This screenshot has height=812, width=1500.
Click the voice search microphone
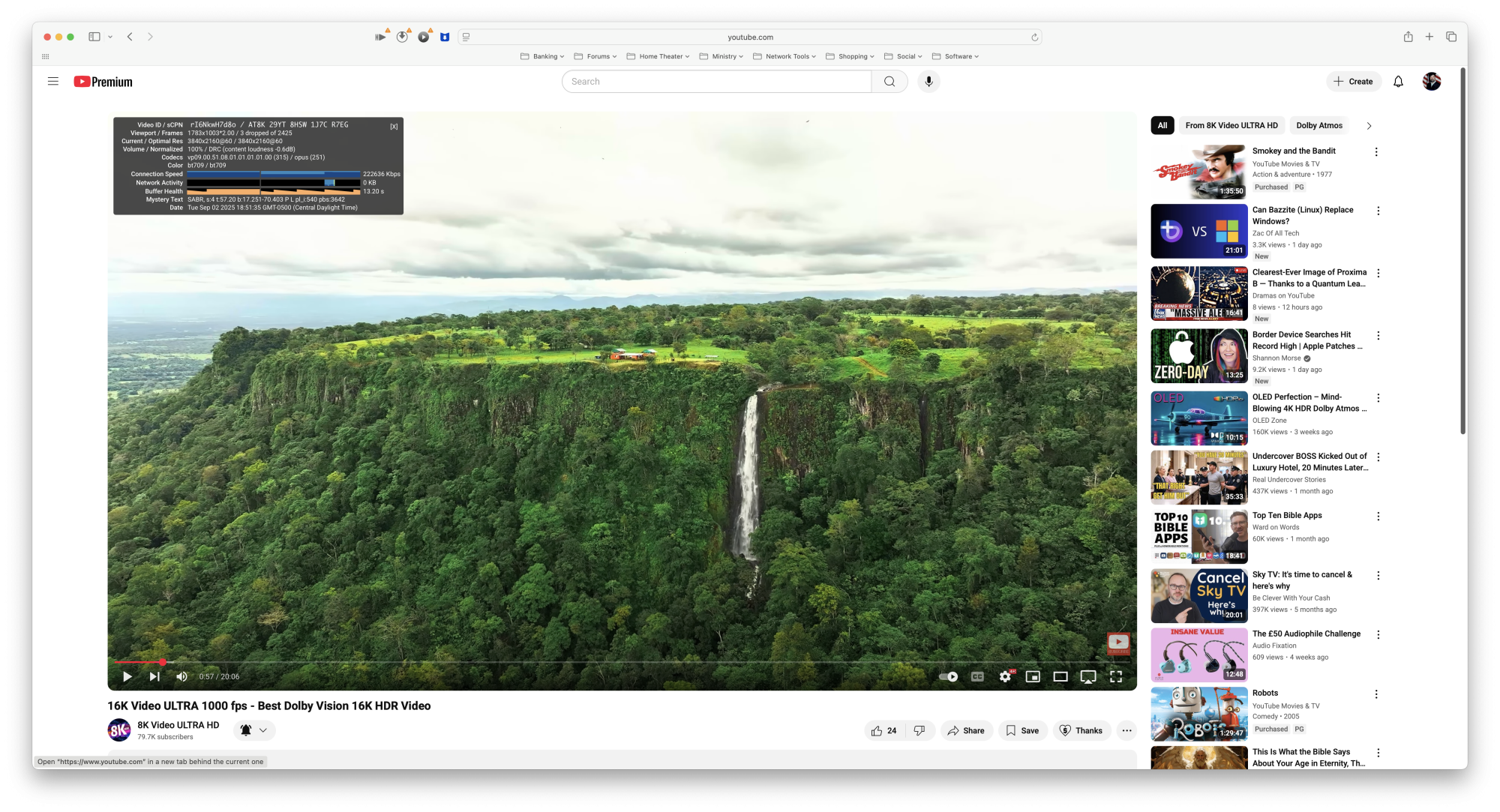tap(928, 82)
